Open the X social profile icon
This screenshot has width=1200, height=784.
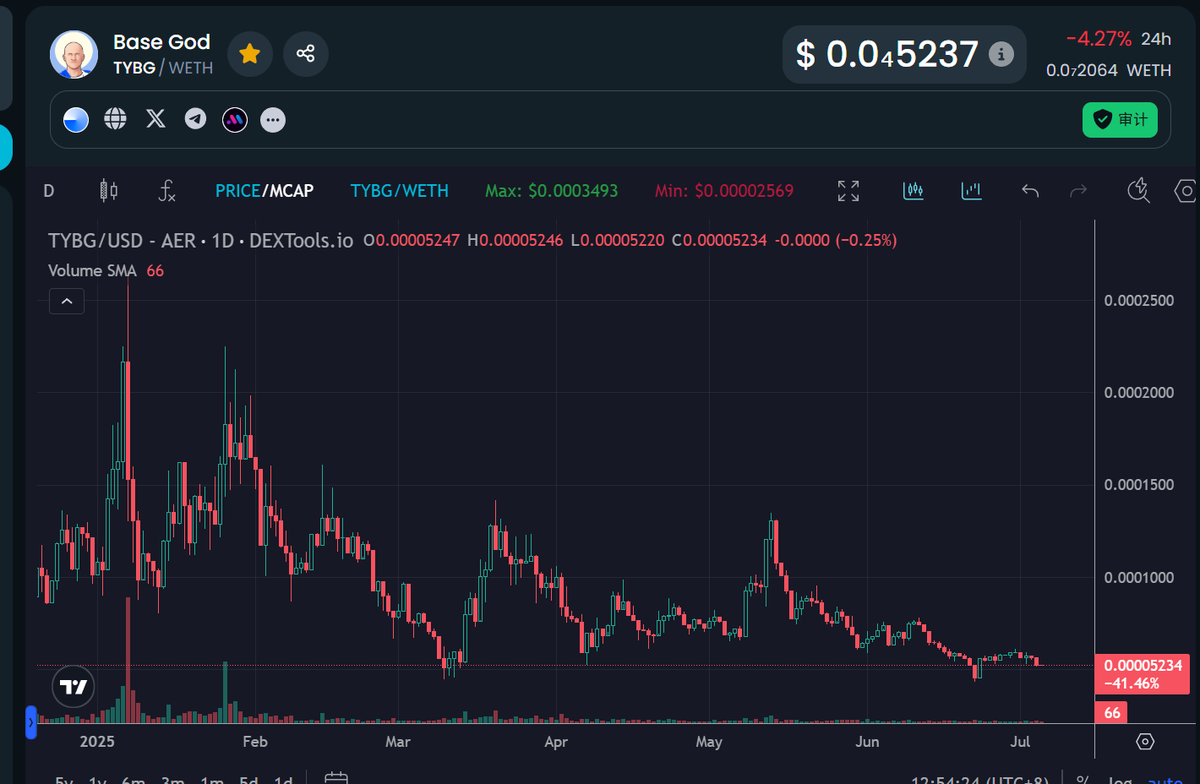pyautogui.click(x=155, y=118)
